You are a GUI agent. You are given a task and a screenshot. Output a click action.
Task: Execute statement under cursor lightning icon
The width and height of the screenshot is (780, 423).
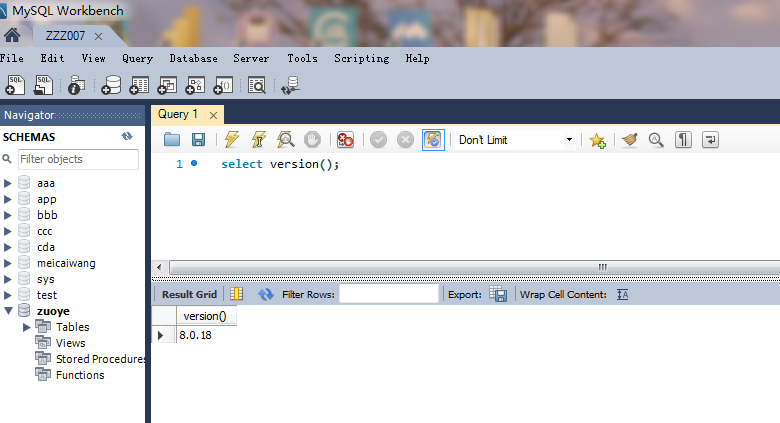(259, 140)
